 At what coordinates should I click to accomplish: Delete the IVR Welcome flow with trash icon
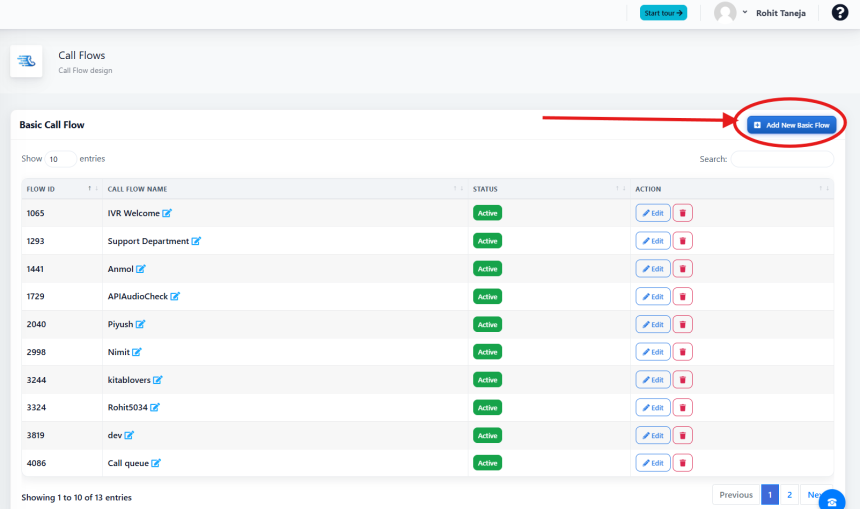coord(683,213)
